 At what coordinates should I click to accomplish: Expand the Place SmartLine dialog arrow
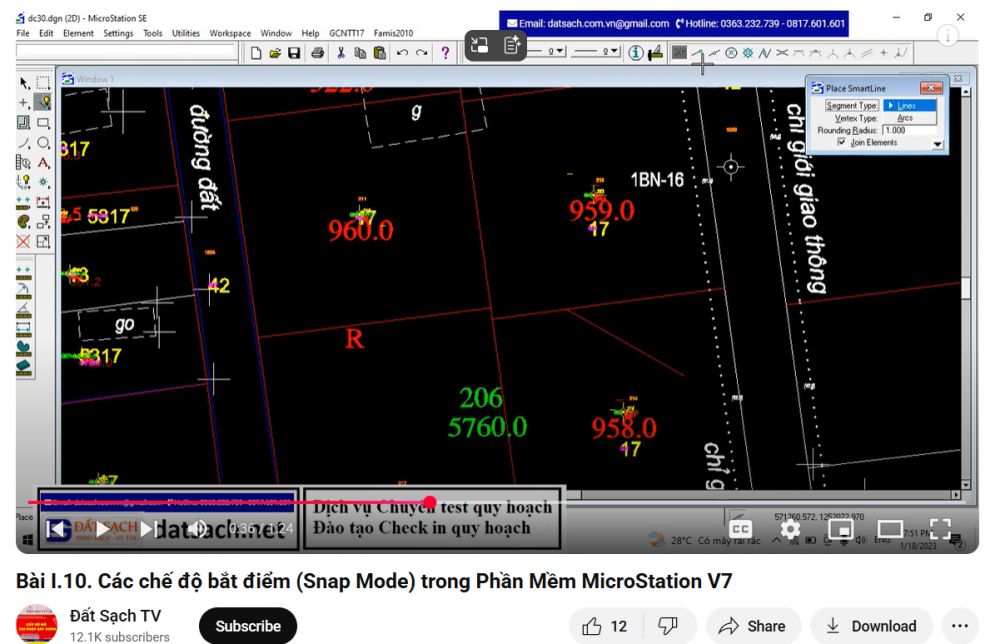pos(937,144)
